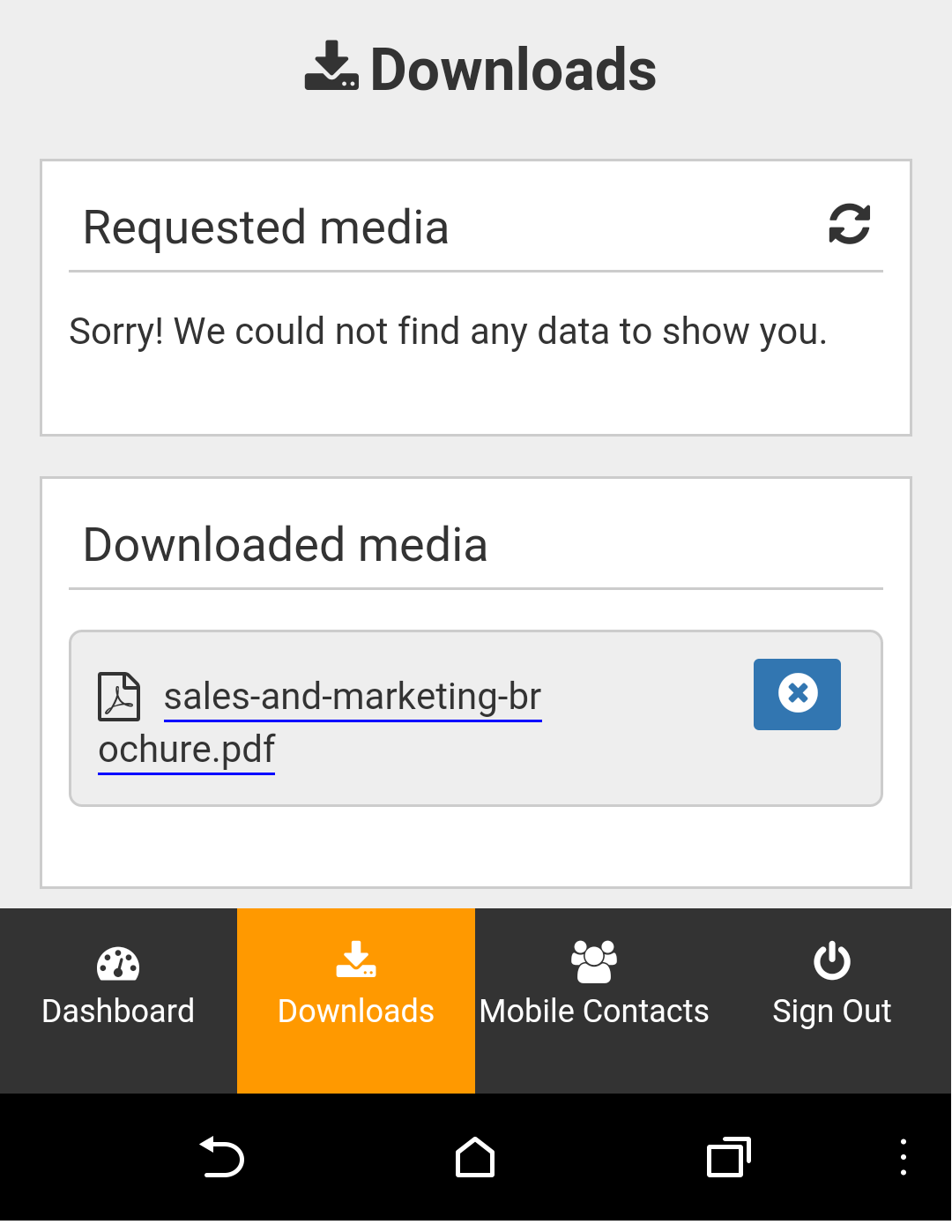
Task: Refresh the Requested media list
Action: (849, 224)
